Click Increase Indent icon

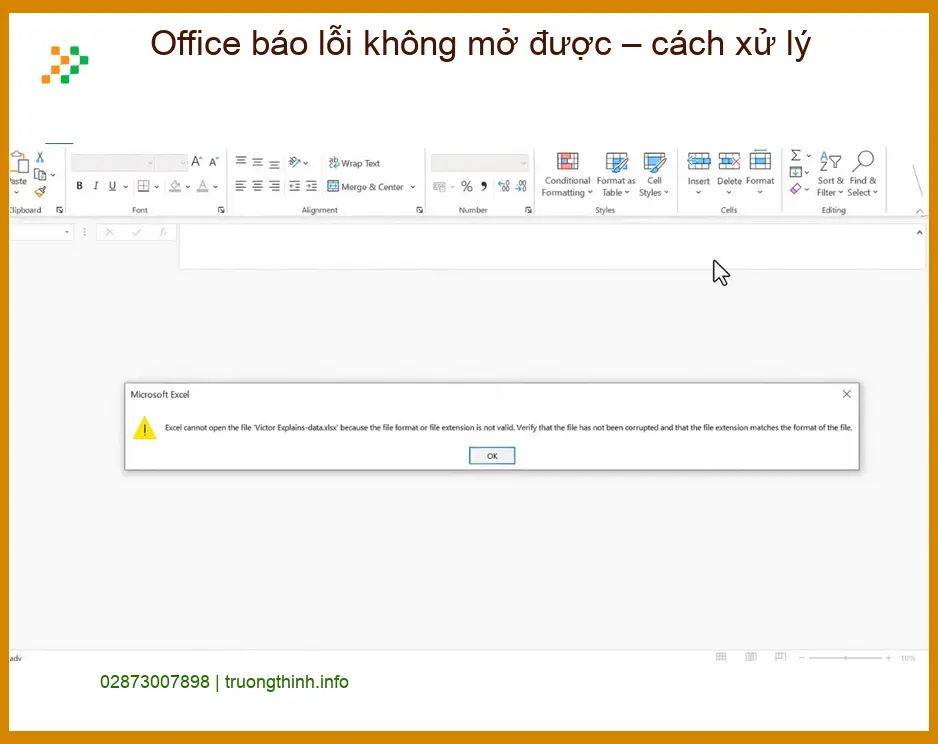click(311, 187)
